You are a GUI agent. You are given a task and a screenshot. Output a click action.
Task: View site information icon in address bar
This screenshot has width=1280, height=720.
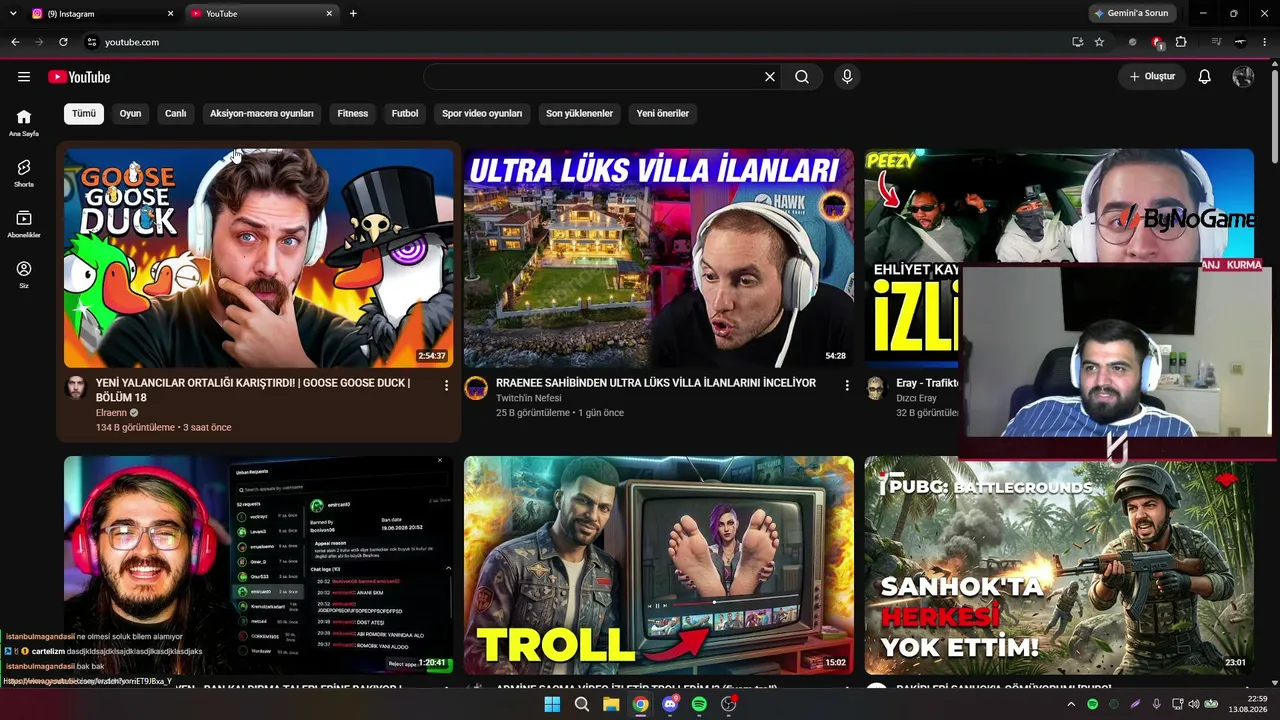(92, 42)
